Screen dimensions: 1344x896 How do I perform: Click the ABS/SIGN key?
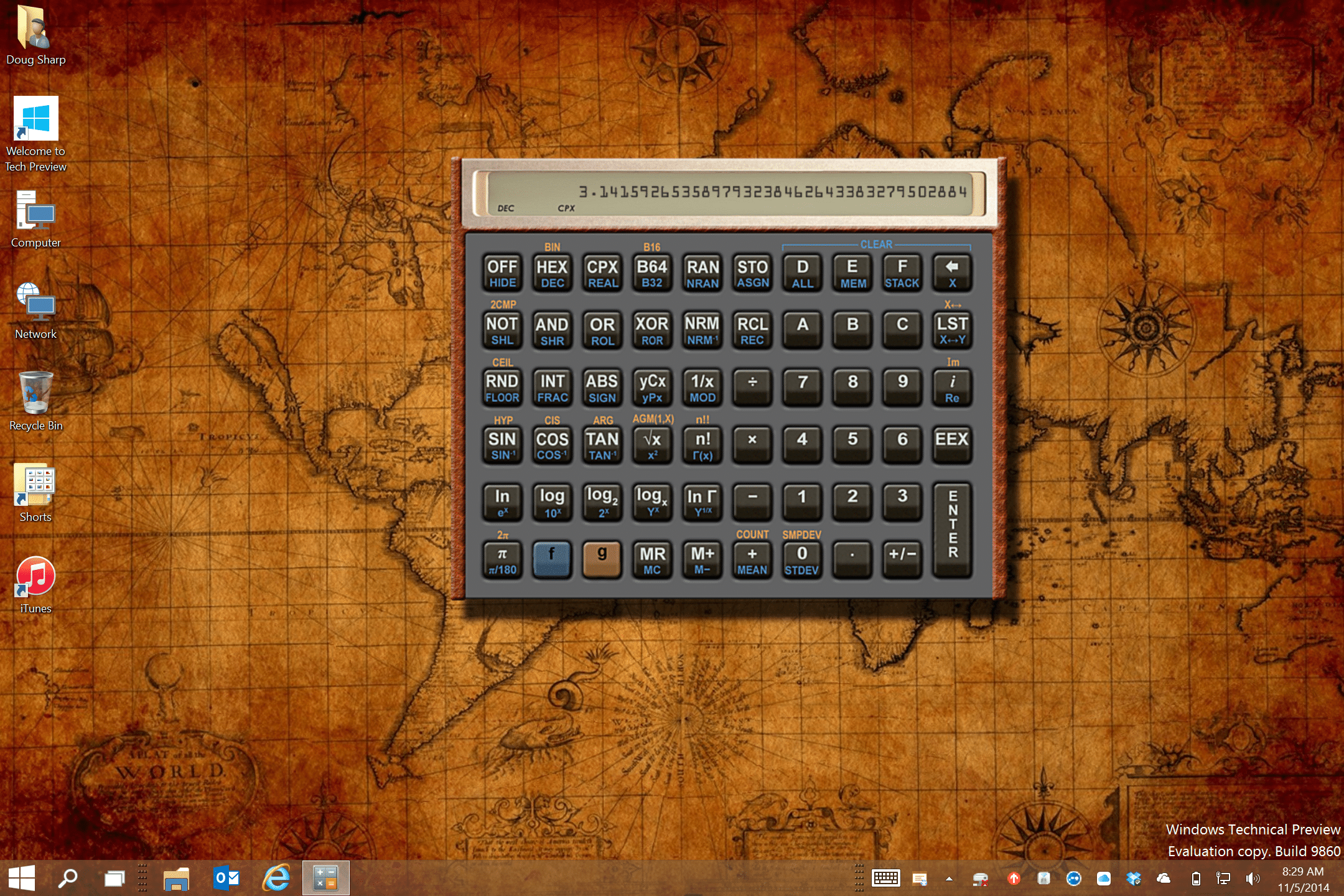602,388
